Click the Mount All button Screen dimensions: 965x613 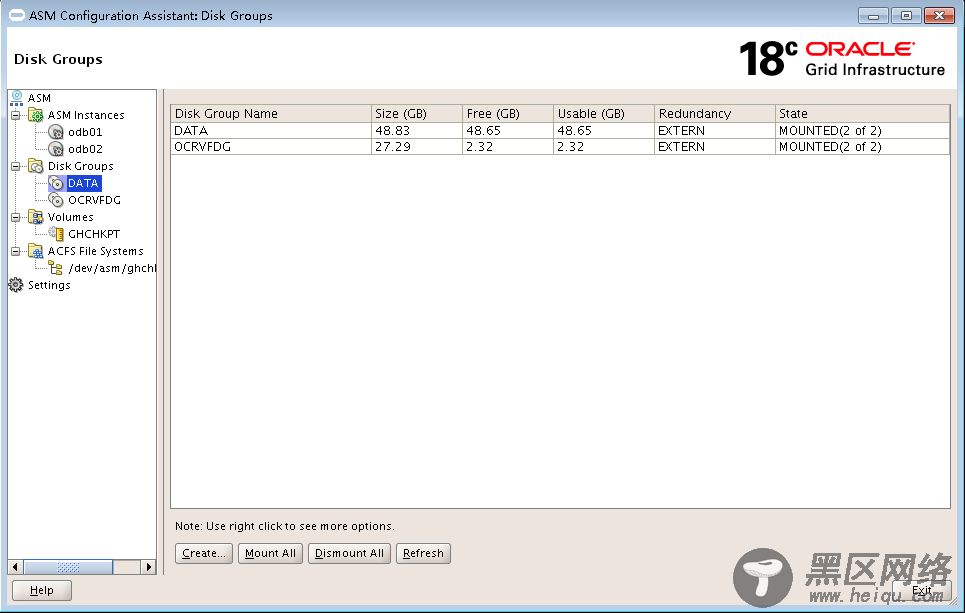(270, 553)
